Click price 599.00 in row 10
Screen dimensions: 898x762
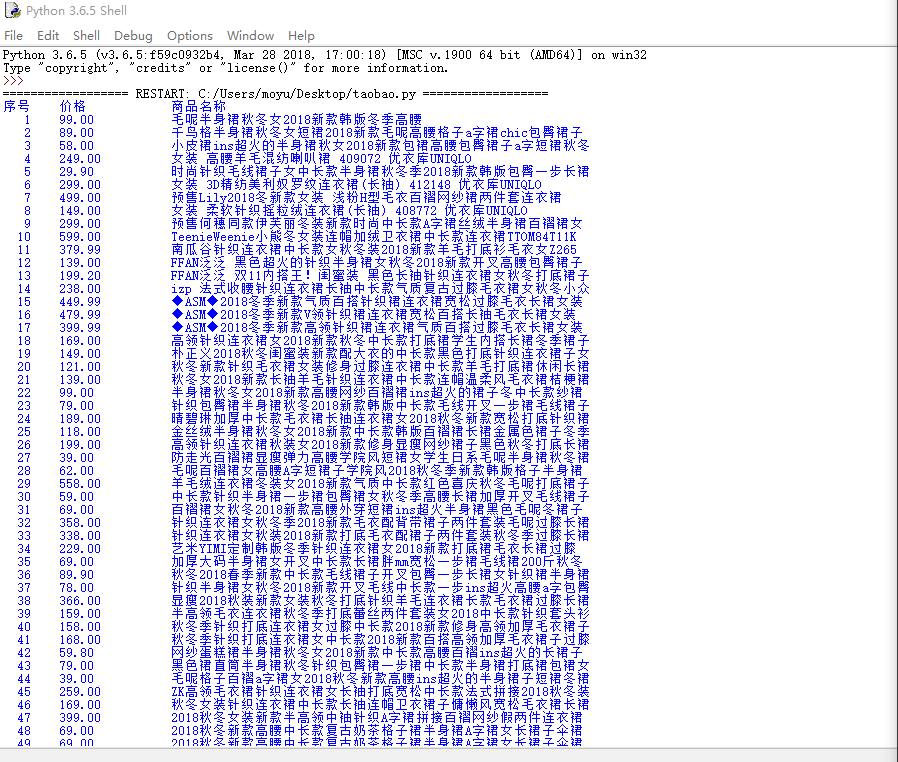80,236
